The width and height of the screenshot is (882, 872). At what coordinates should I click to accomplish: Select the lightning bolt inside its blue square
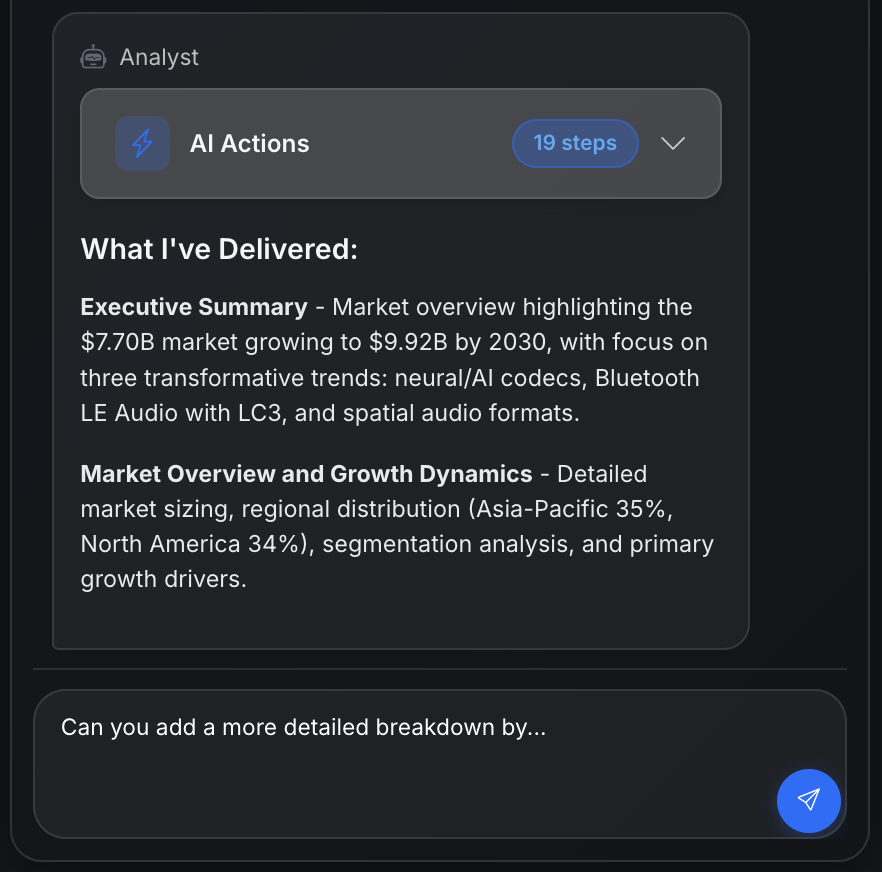(x=142, y=143)
